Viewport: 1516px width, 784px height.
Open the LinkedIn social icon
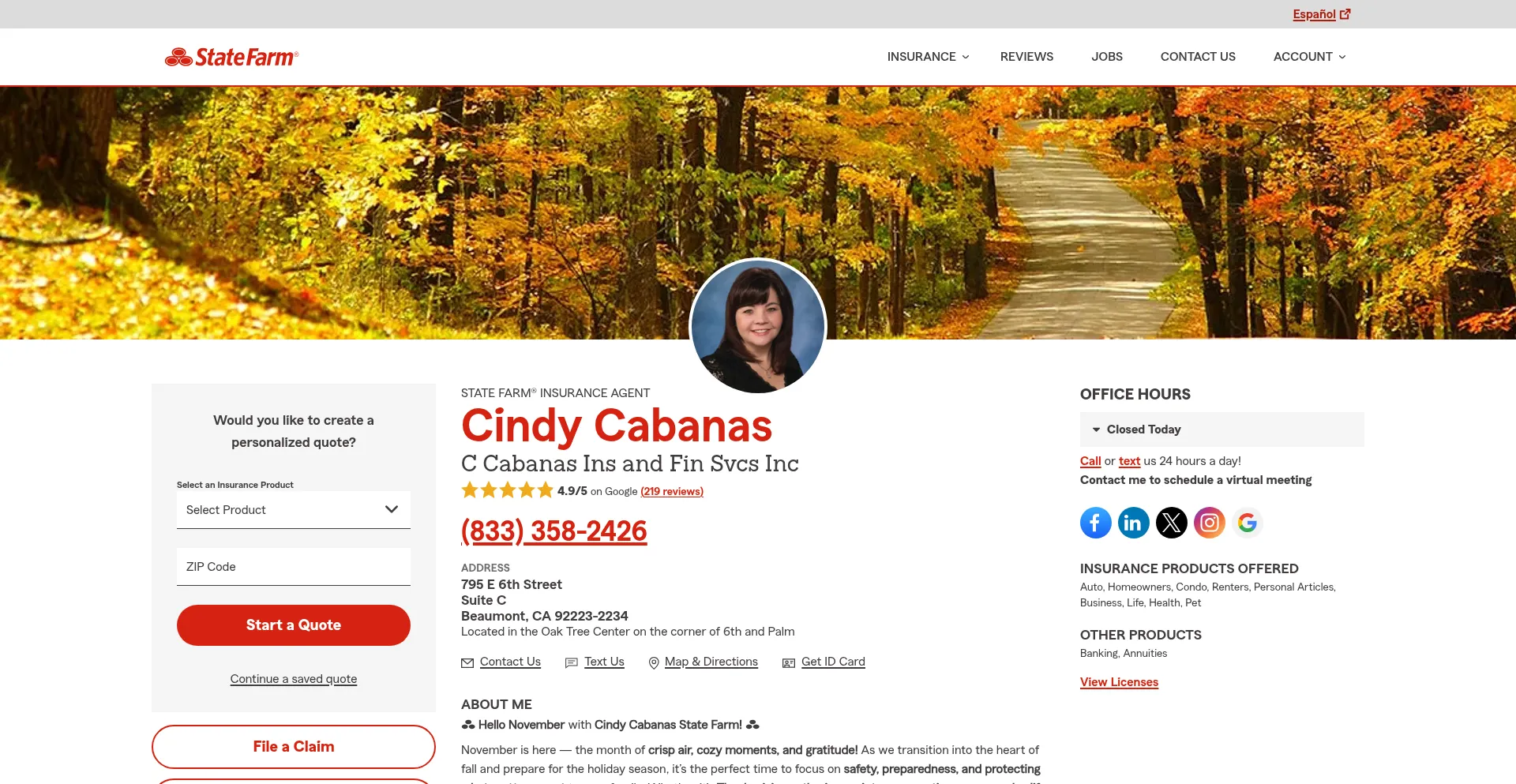1133,523
